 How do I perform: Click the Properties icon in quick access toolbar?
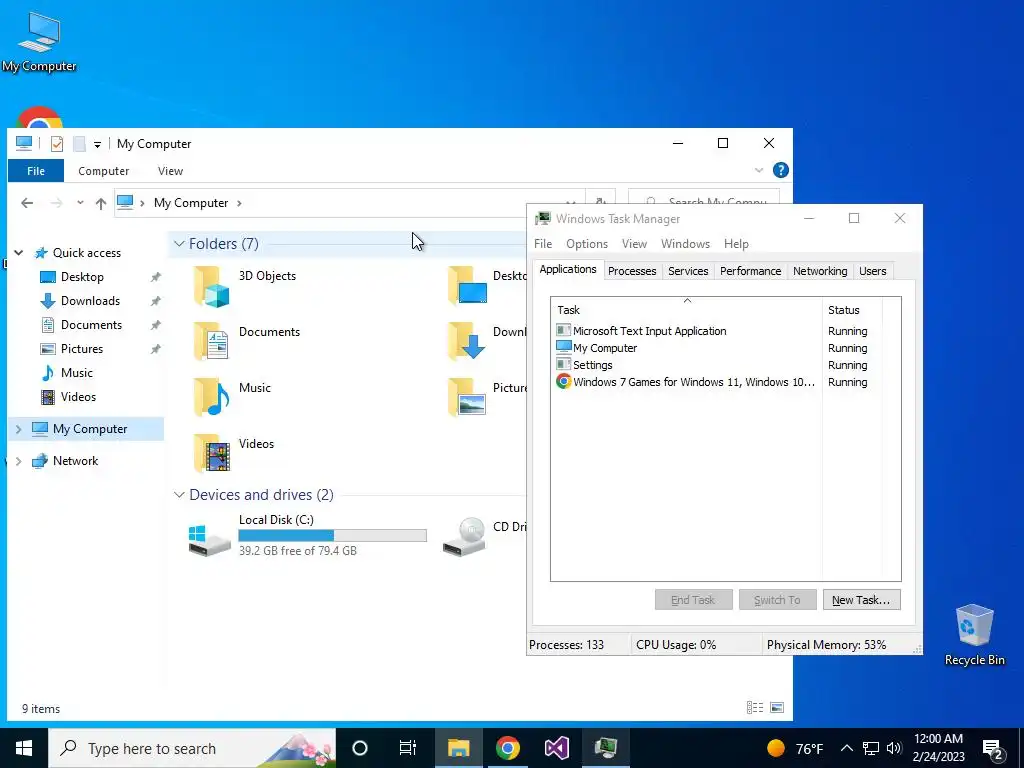coord(57,144)
